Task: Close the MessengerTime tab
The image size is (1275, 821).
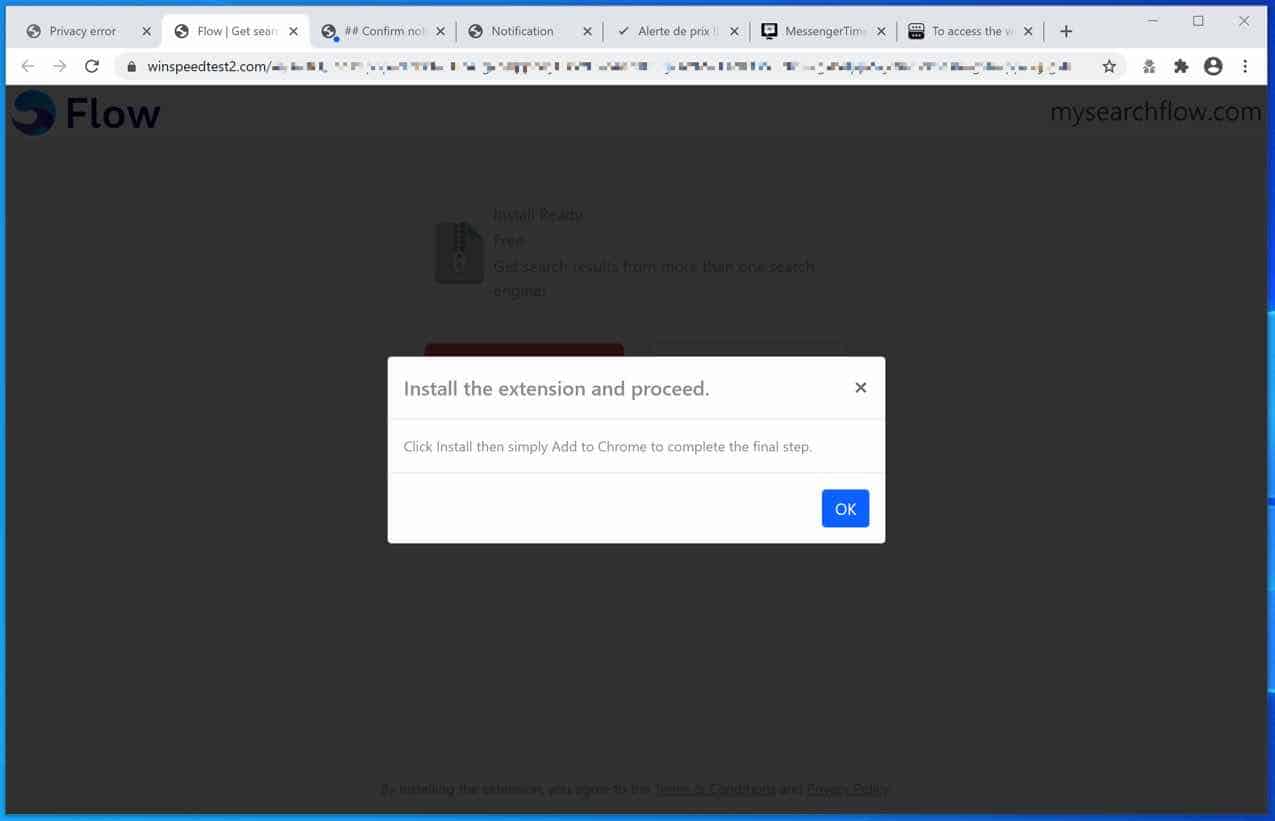Action: (881, 31)
